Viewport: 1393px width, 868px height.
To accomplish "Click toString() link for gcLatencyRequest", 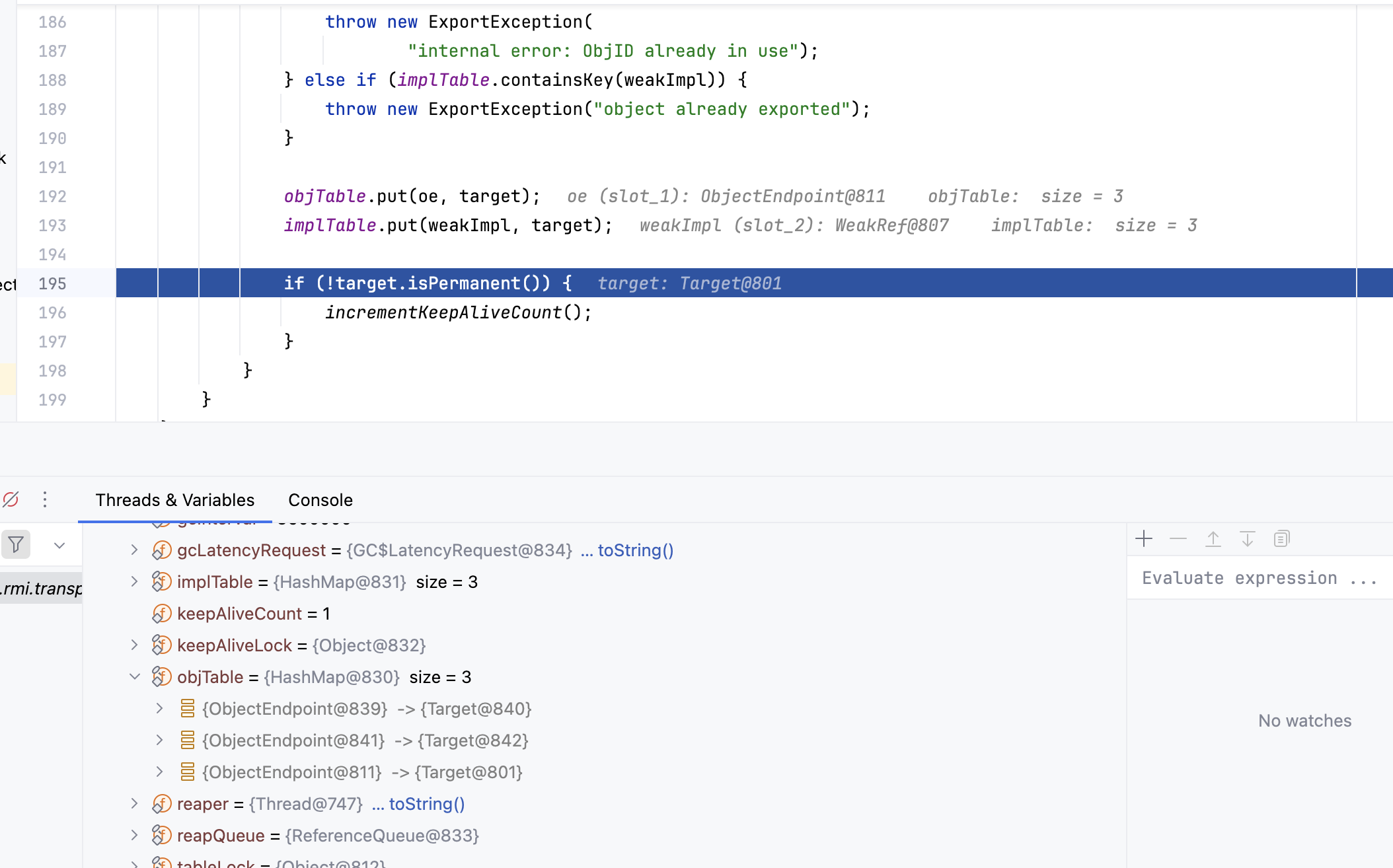I will [x=635, y=550].
